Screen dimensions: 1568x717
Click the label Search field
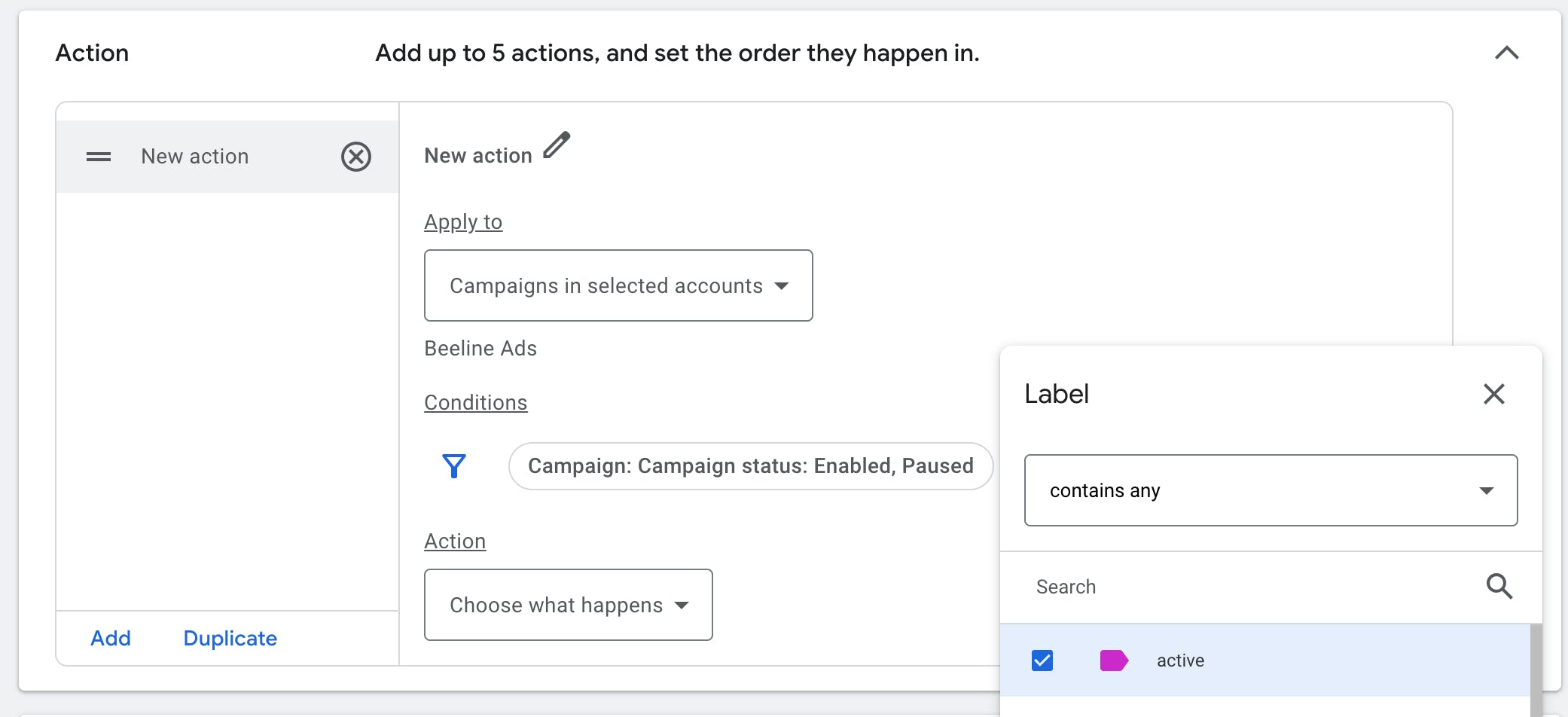pos(1250,587)
